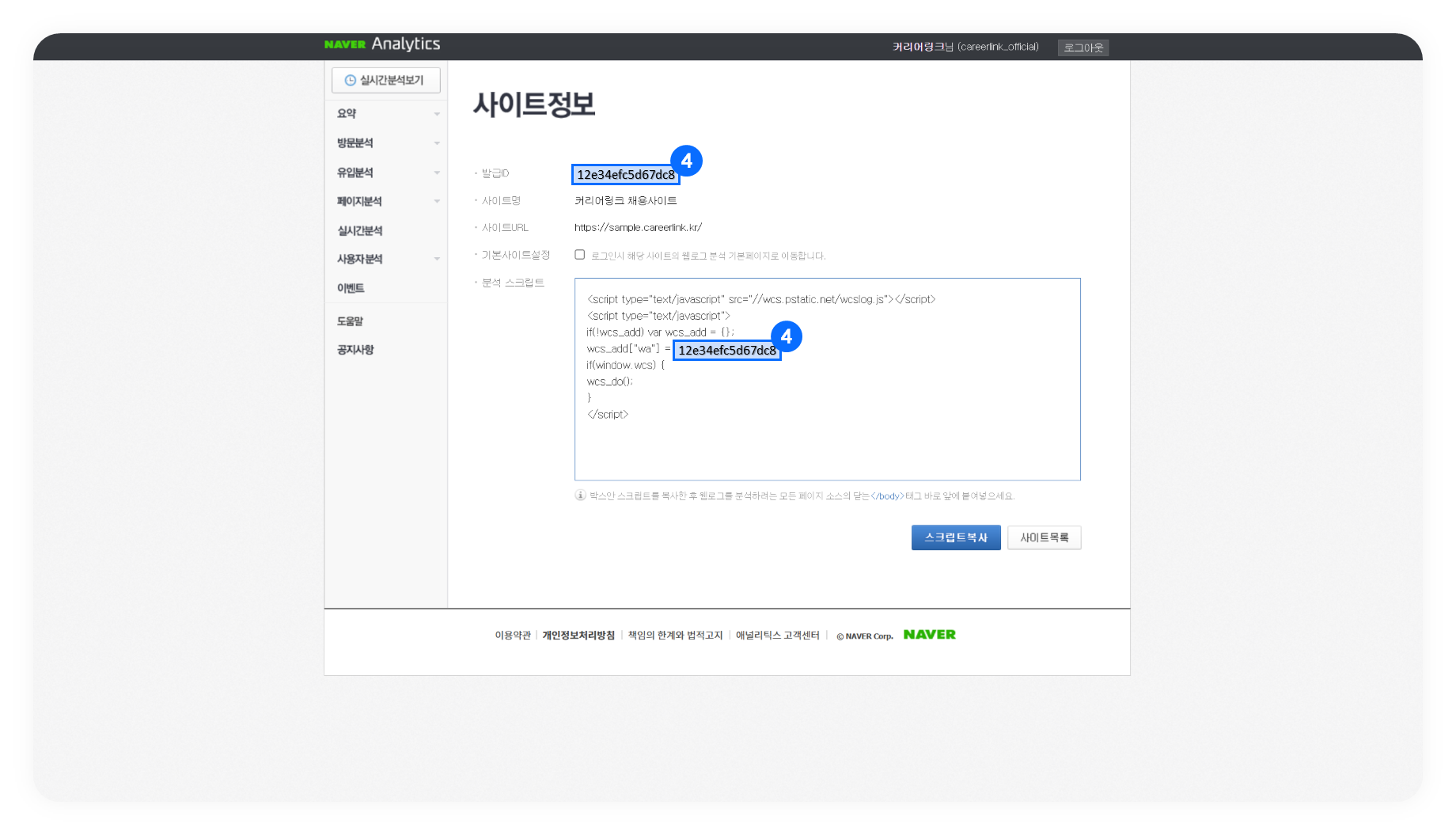
Task: Click the wcslog.js script src line
Action: pyautogui.click(x=761, y=299)
